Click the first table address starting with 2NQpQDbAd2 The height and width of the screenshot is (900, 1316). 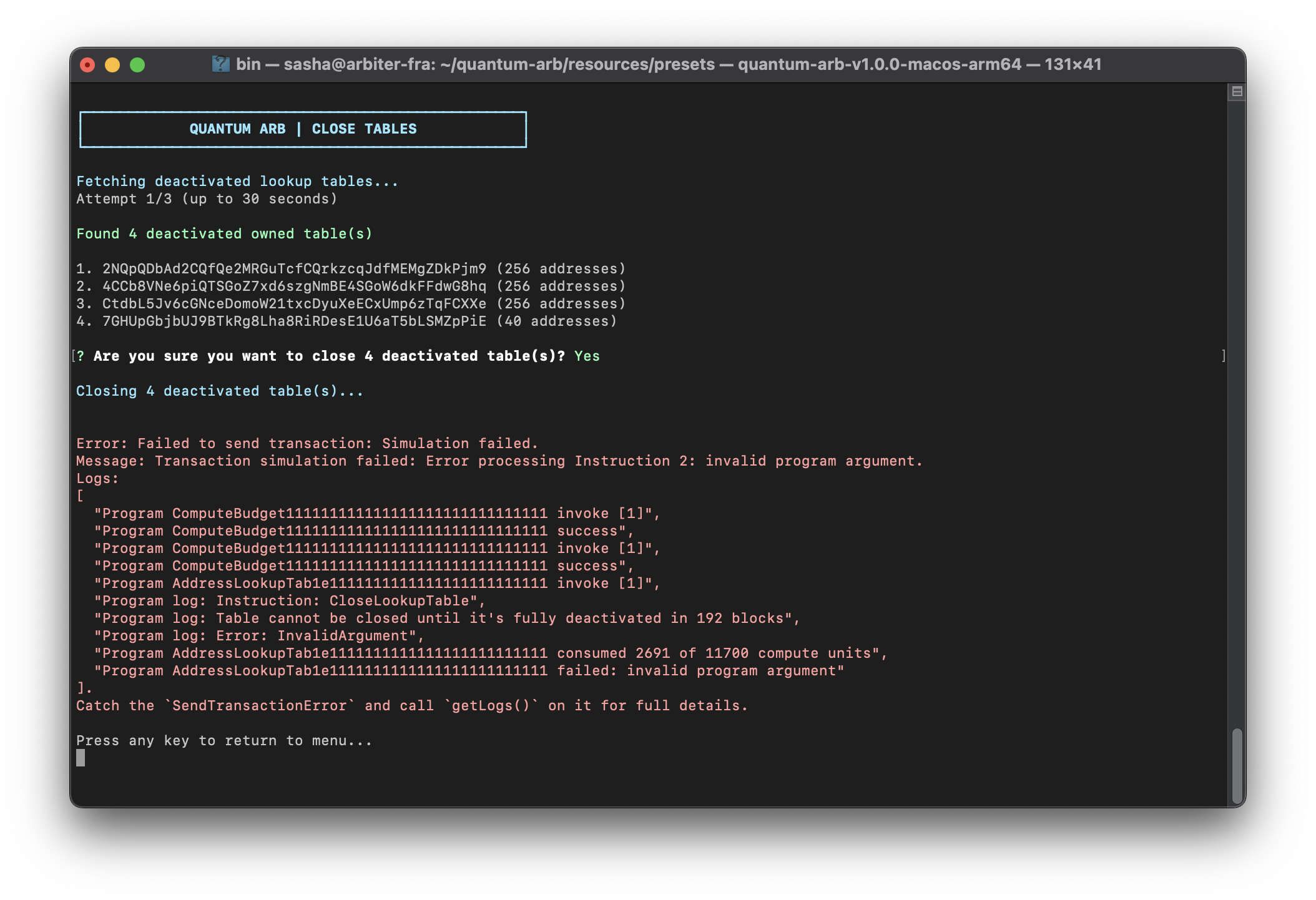point(294,269)
